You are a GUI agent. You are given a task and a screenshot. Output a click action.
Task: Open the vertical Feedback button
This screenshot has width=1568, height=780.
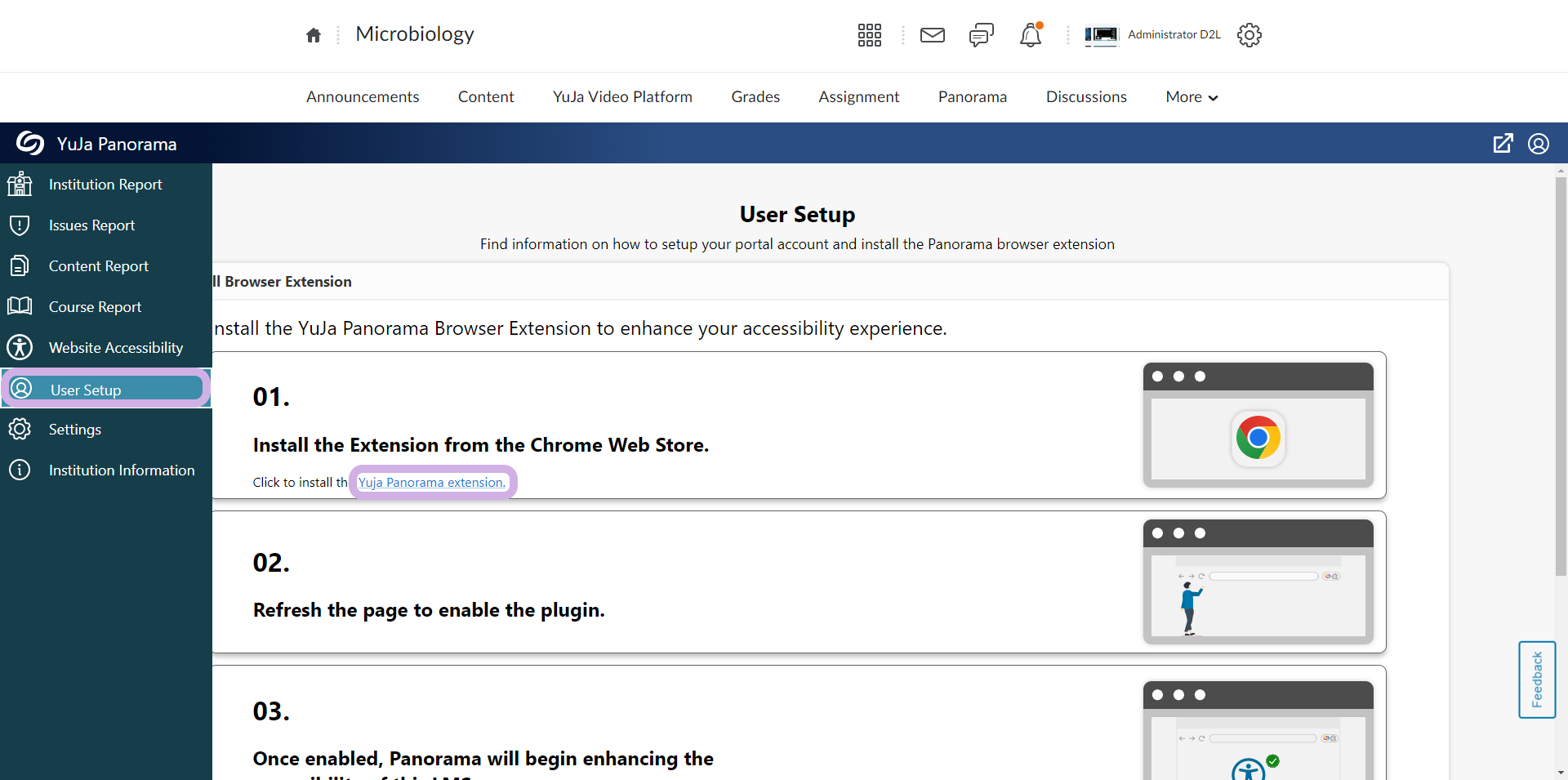point(1537,680)
